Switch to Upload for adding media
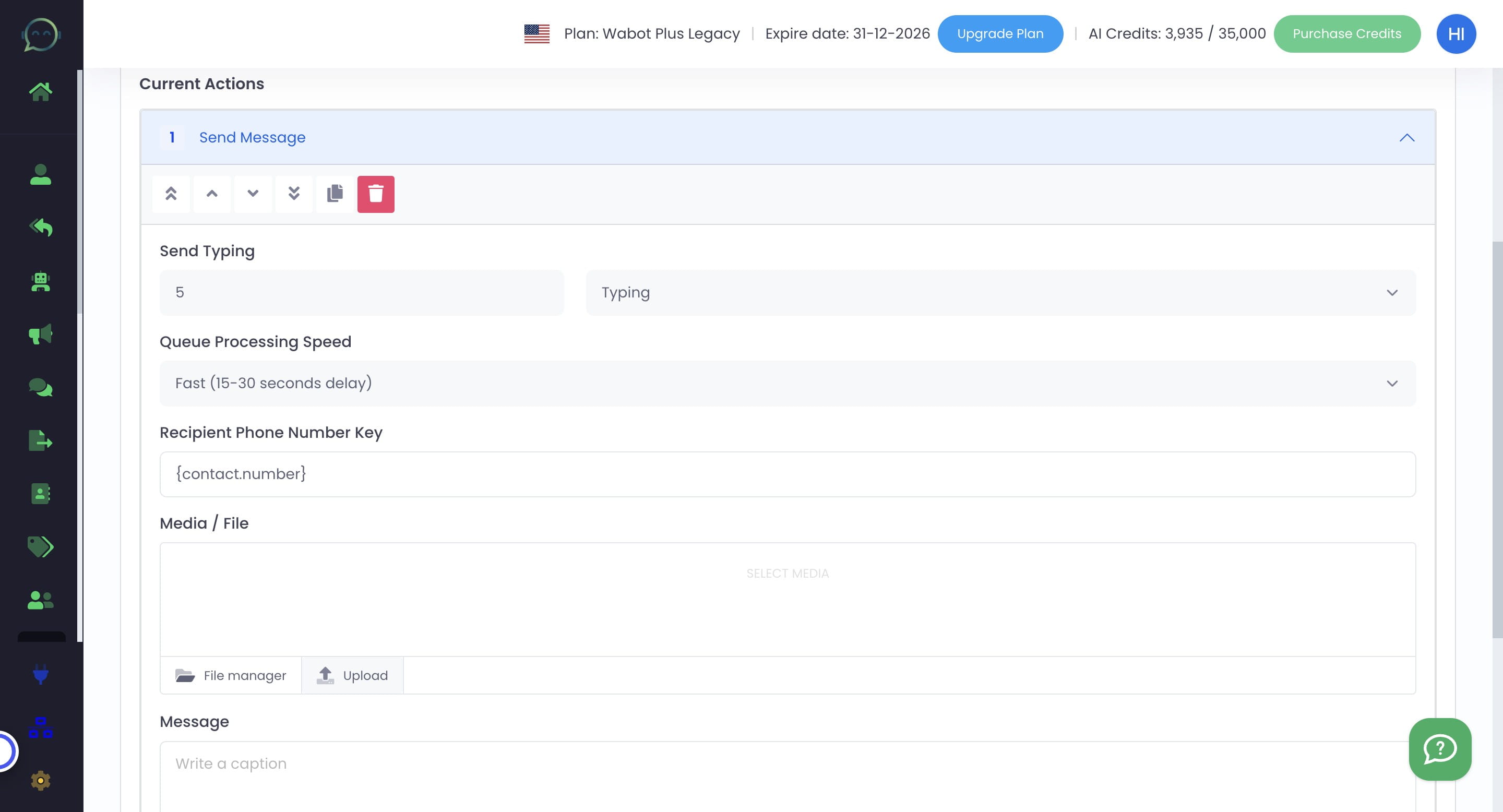Screen dimensions: 1503x812 tap(352, 675)
